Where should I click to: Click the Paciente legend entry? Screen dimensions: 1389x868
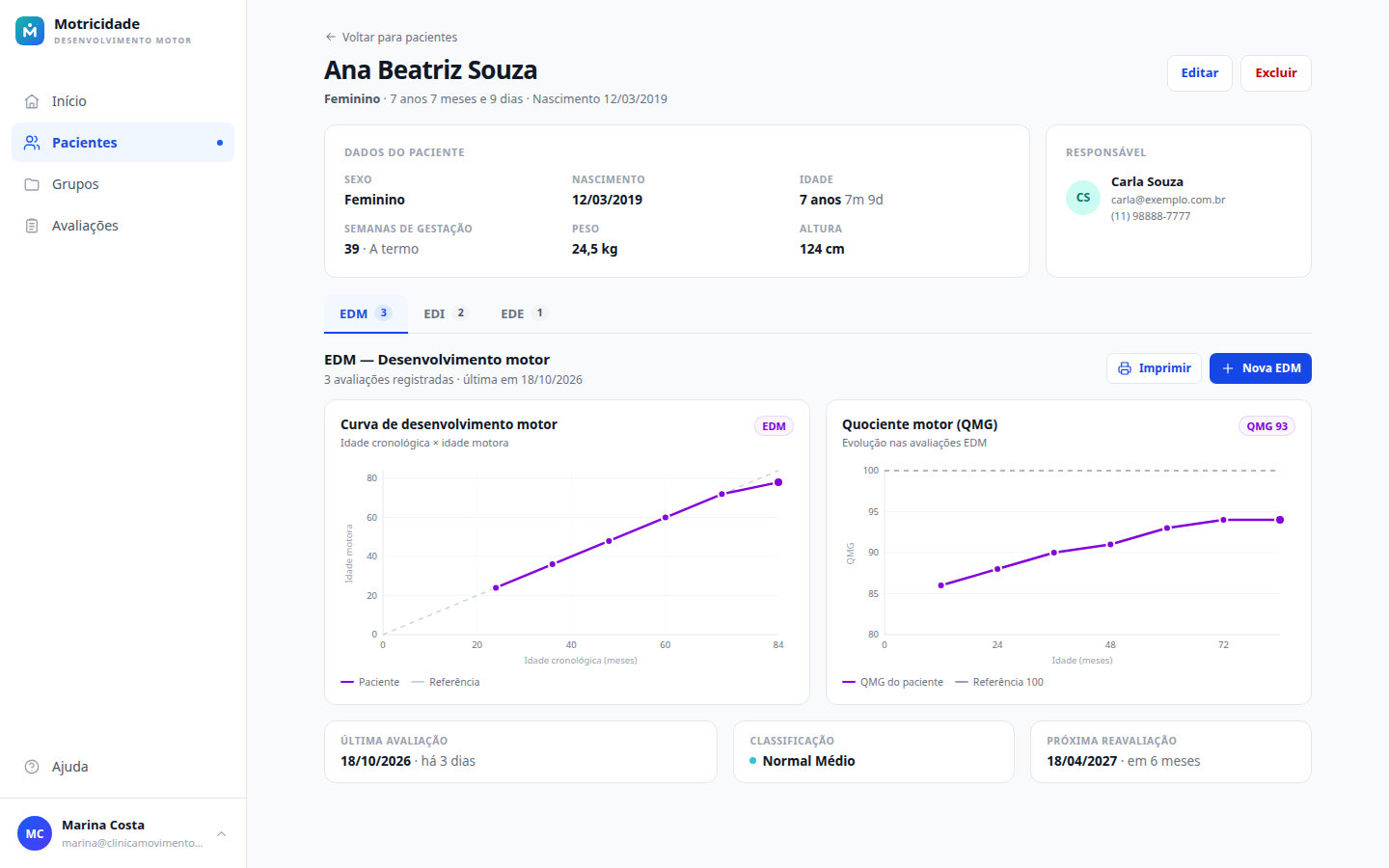(x=369, y=682)
